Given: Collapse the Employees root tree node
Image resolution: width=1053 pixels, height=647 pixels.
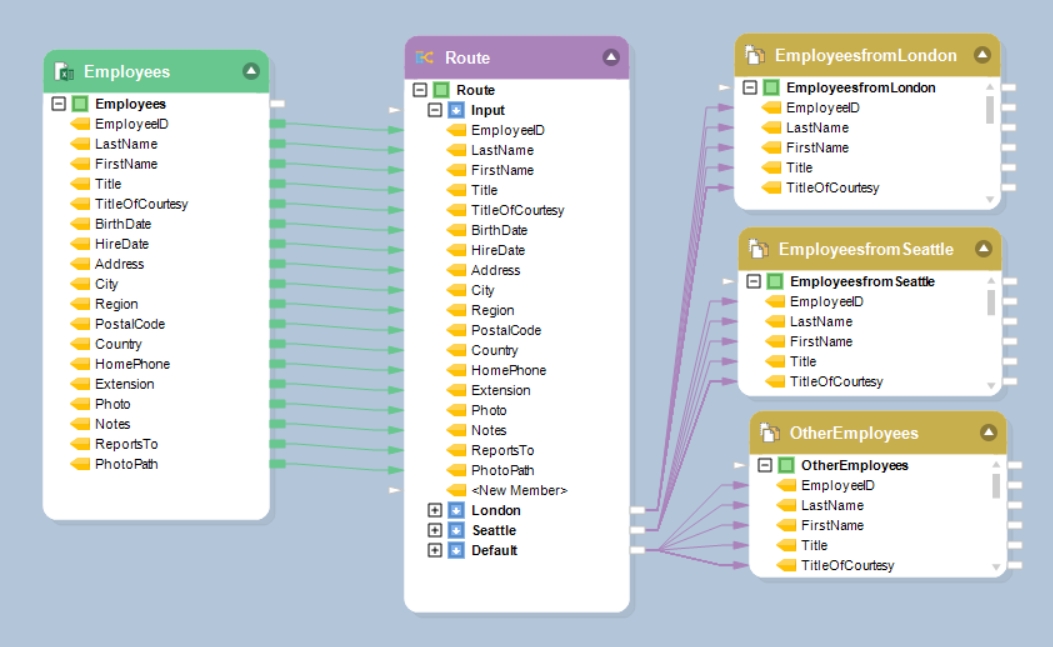Looking at the screenshot, I should tap(58, 103).
